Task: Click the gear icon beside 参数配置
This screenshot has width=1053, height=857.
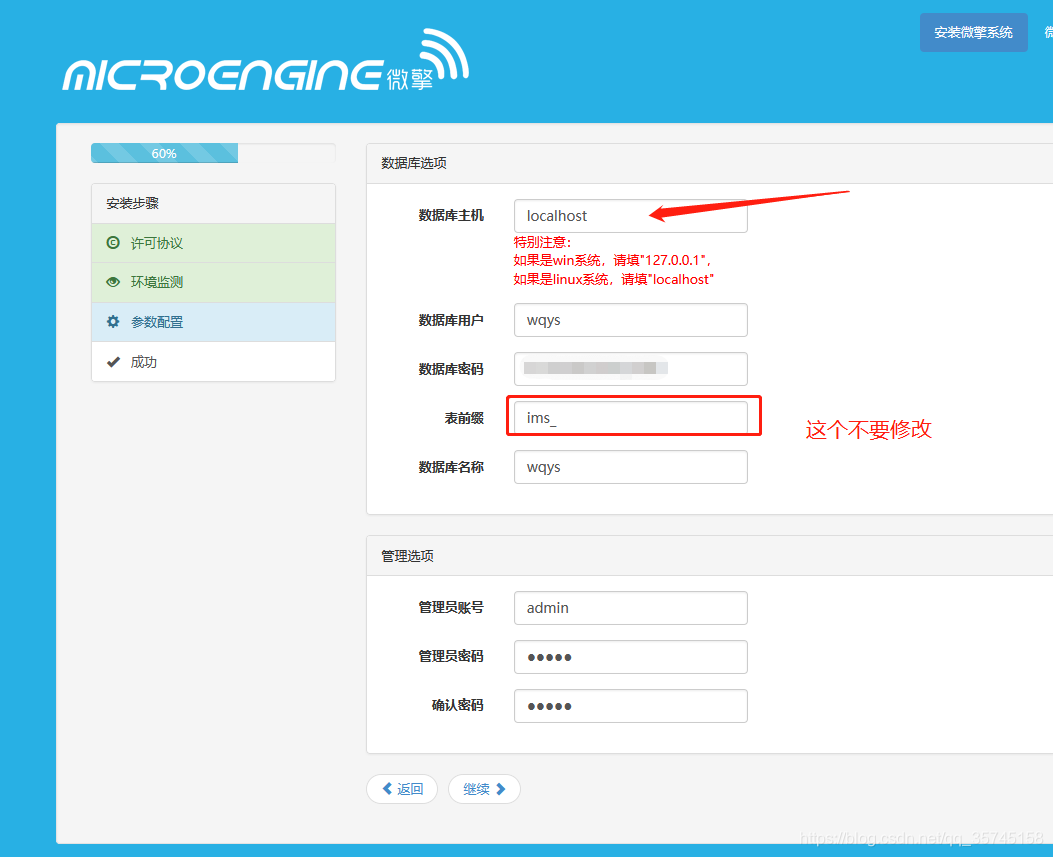Action: [113, 322]
